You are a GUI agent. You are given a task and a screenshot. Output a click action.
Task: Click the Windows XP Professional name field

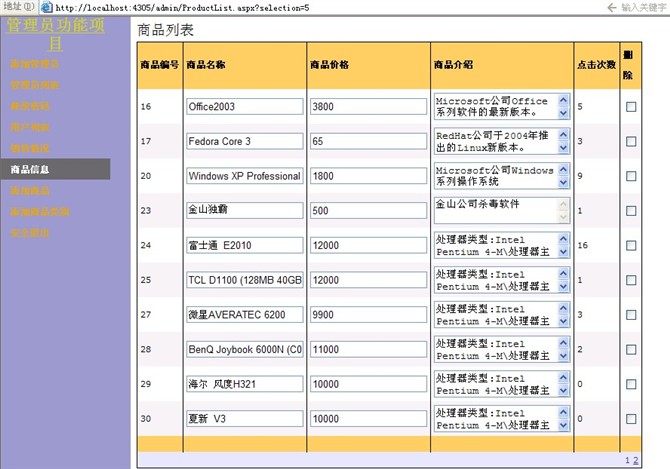pyautogui.click(x=245, y=176)
